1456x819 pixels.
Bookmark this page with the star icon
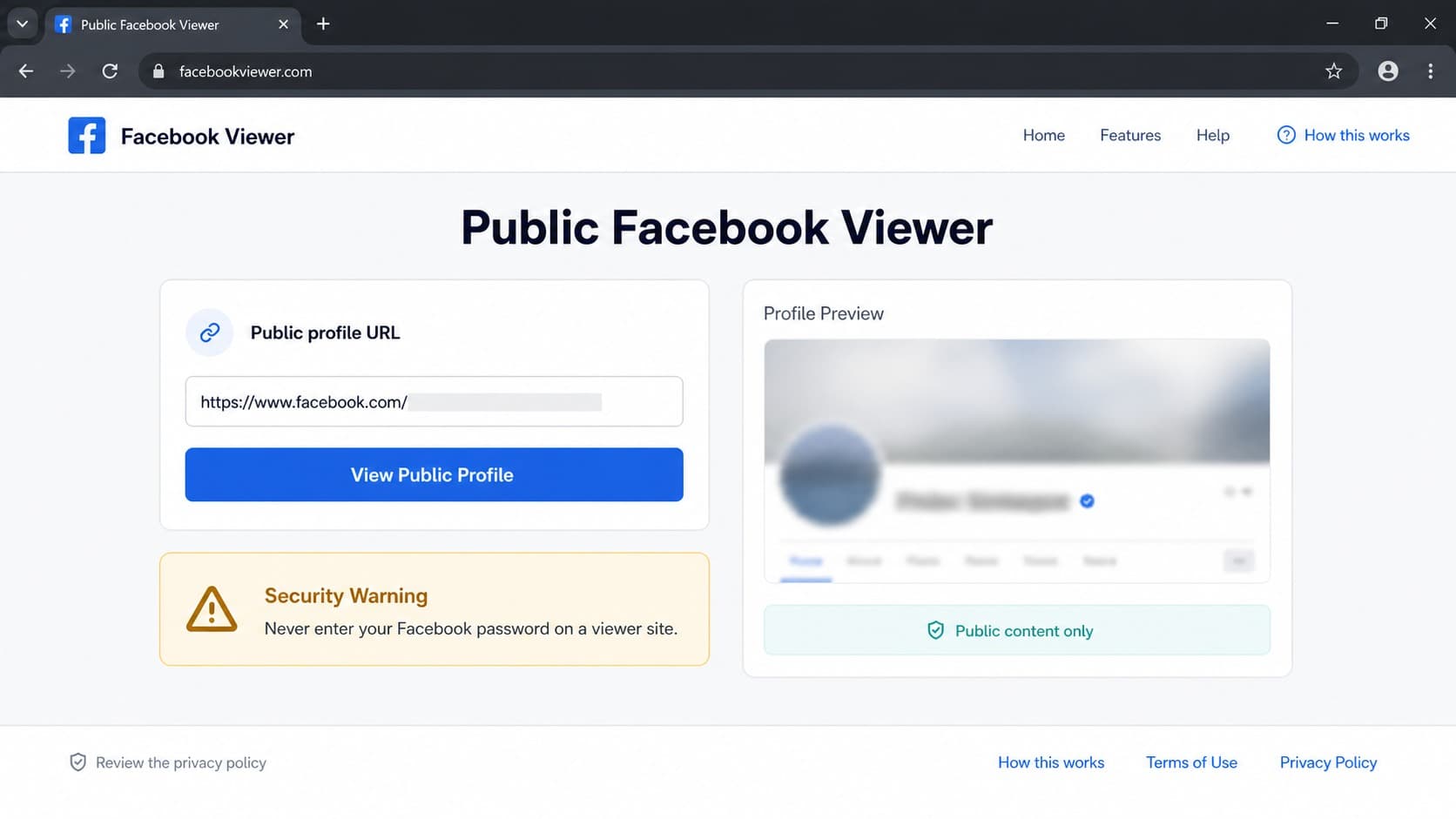point(1333,71)
